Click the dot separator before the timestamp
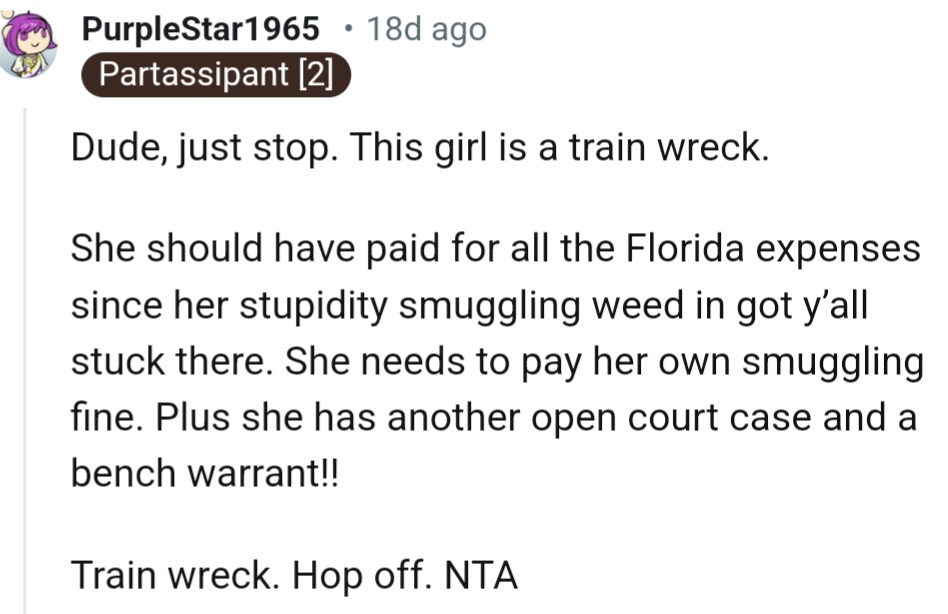 pyautogui.click(x=347, y=28)
